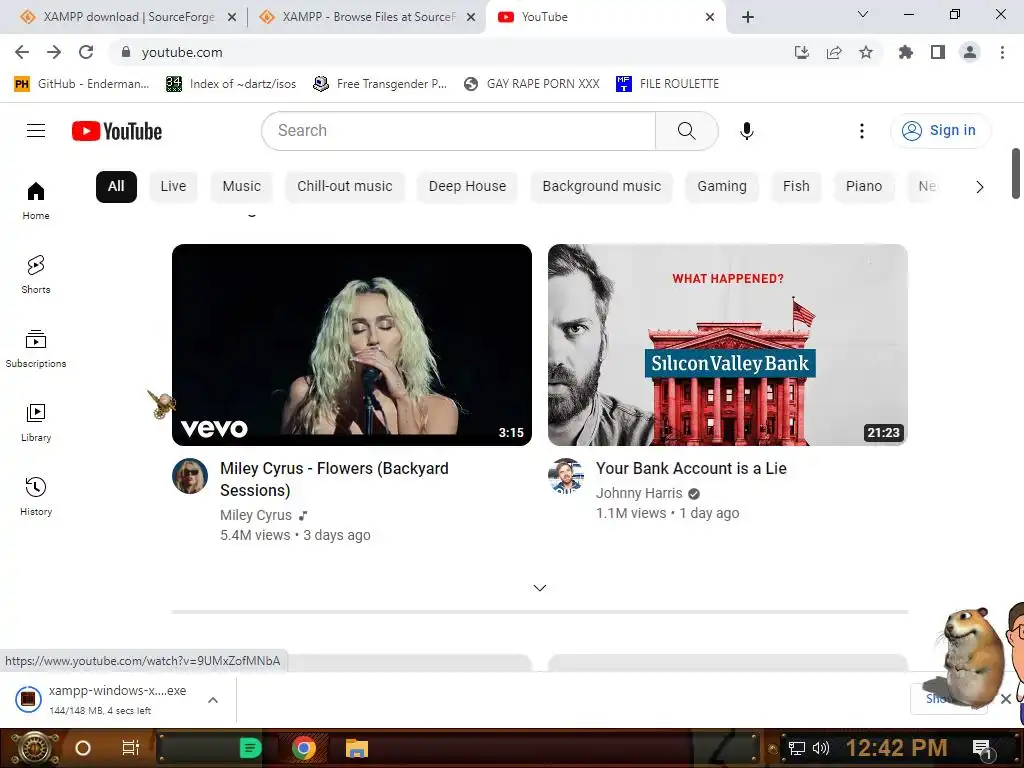
Task: Click the install app icon in address bar
Action: [802, 52]
